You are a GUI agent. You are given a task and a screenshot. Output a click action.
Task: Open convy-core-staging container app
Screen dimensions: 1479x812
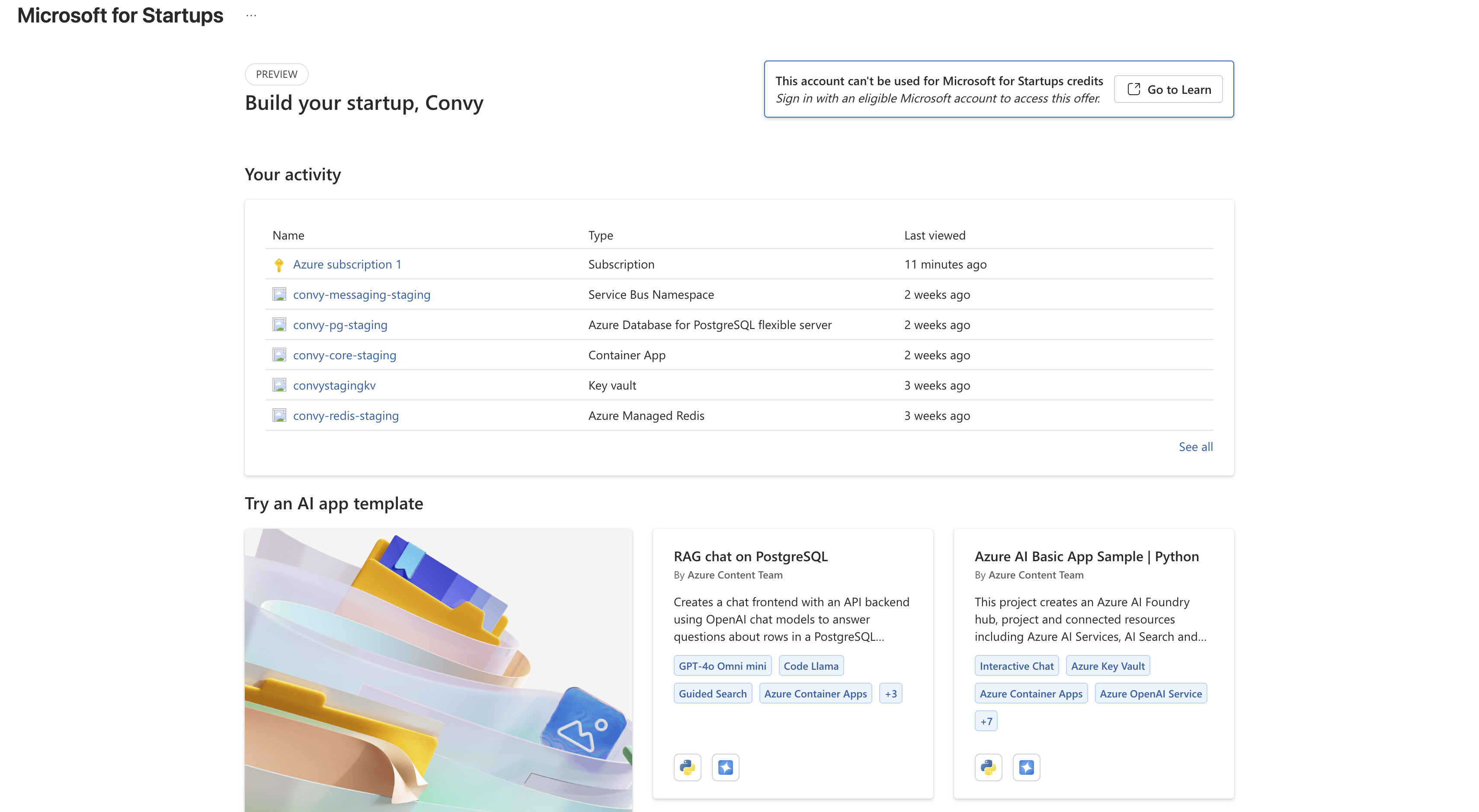pyautogui.click(x=345, y=355)
